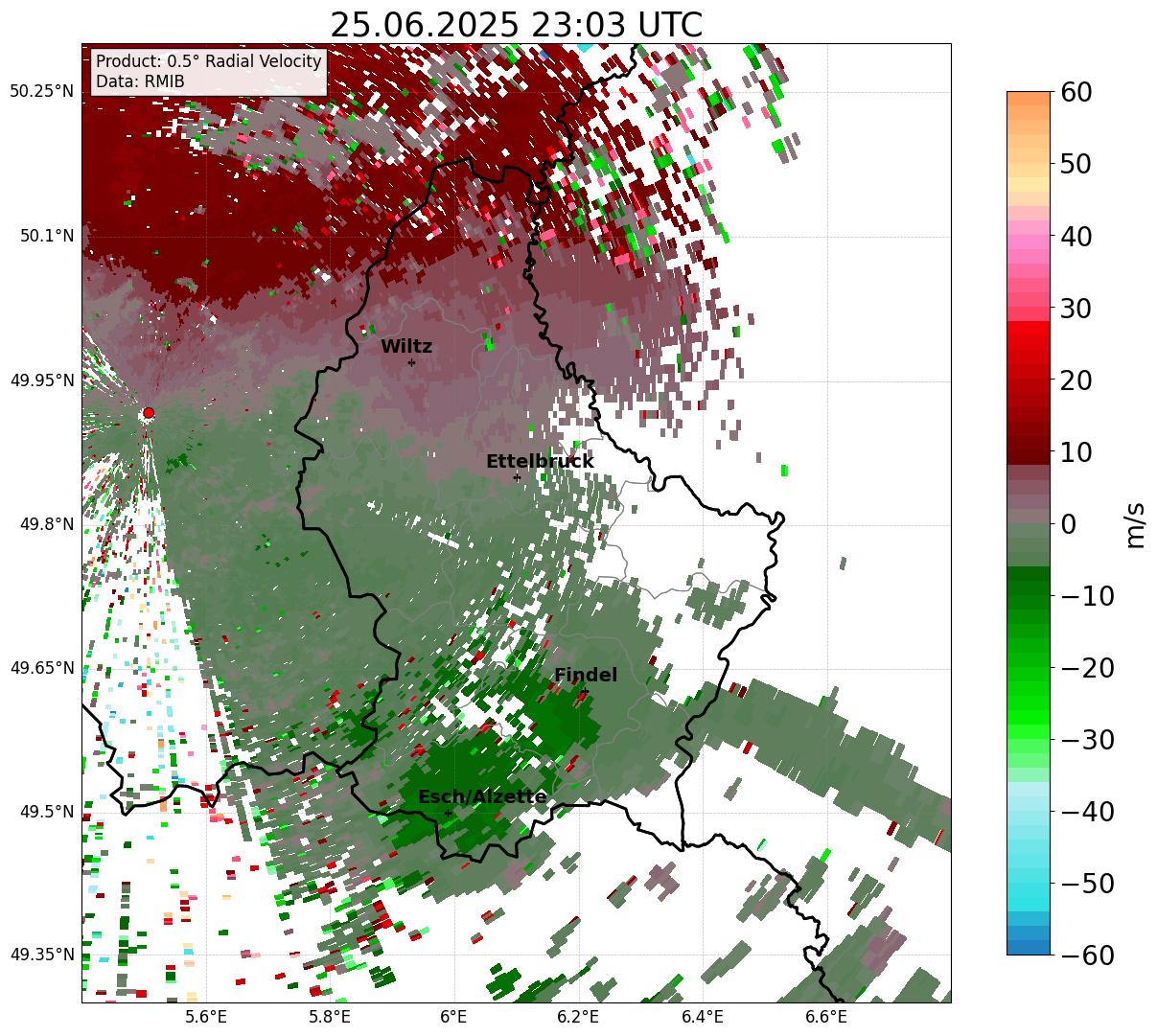This screenshot has height=1036, width=1157.
Task: Click the 49.95°N latitude label
Action: pos(41,380)
